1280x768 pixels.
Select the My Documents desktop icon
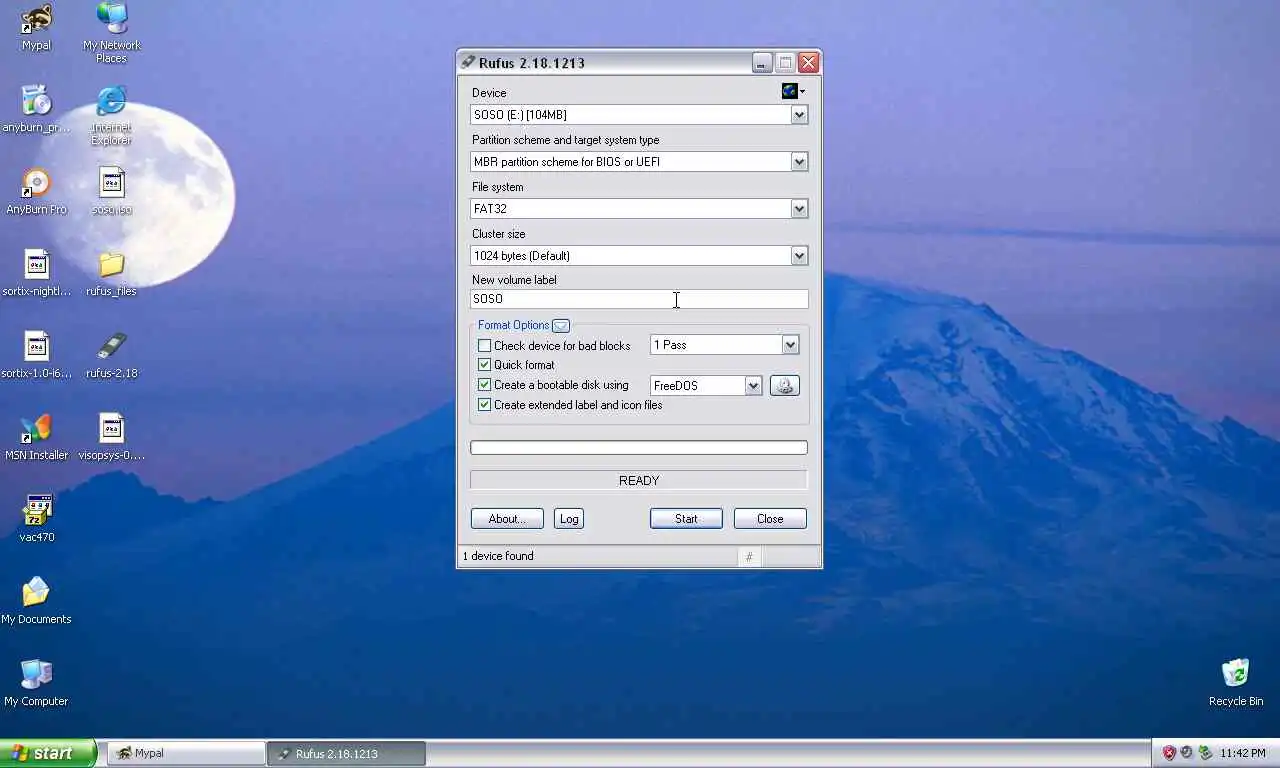(x=36, y=601)
